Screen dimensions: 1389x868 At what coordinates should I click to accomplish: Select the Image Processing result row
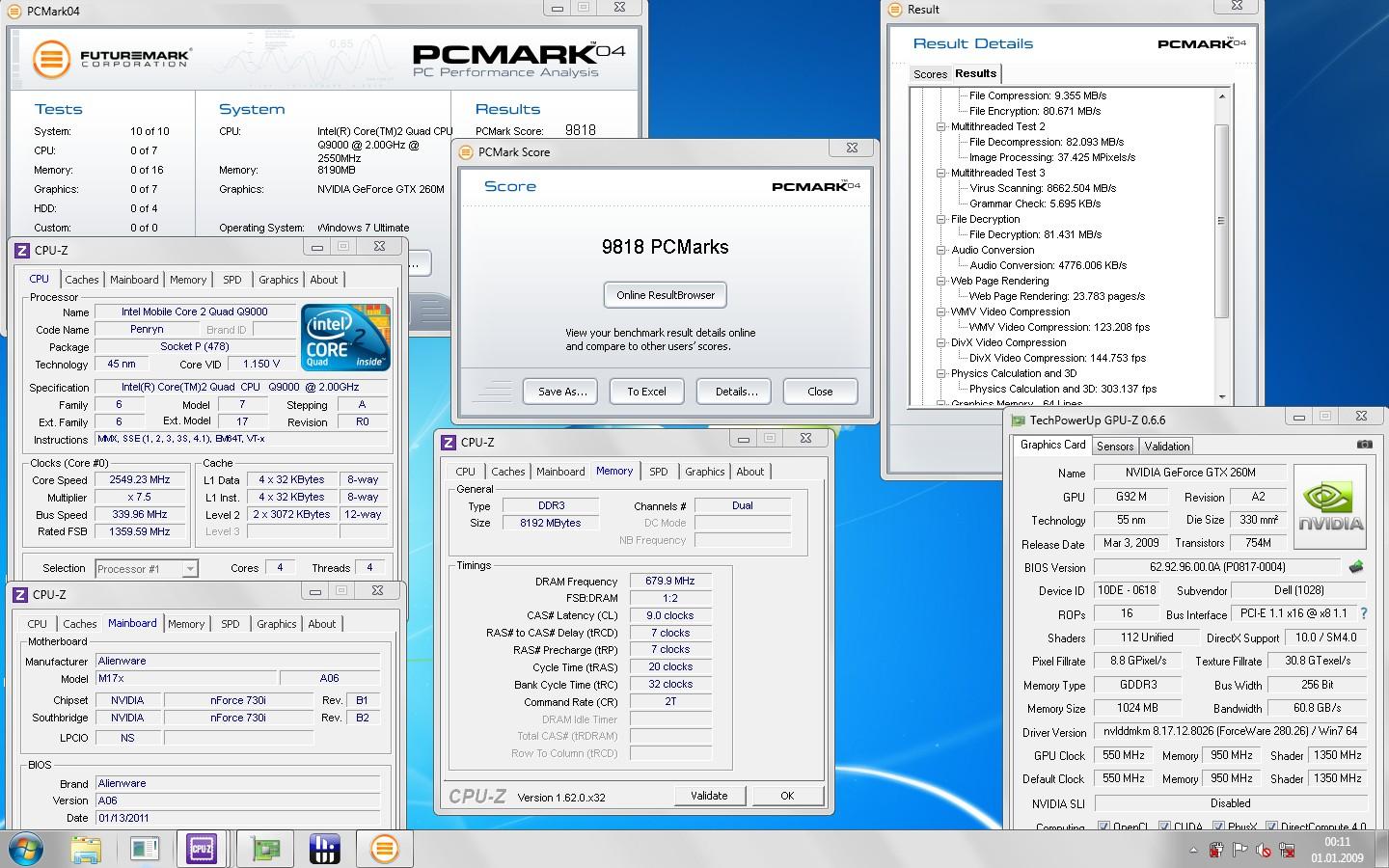1052,157
